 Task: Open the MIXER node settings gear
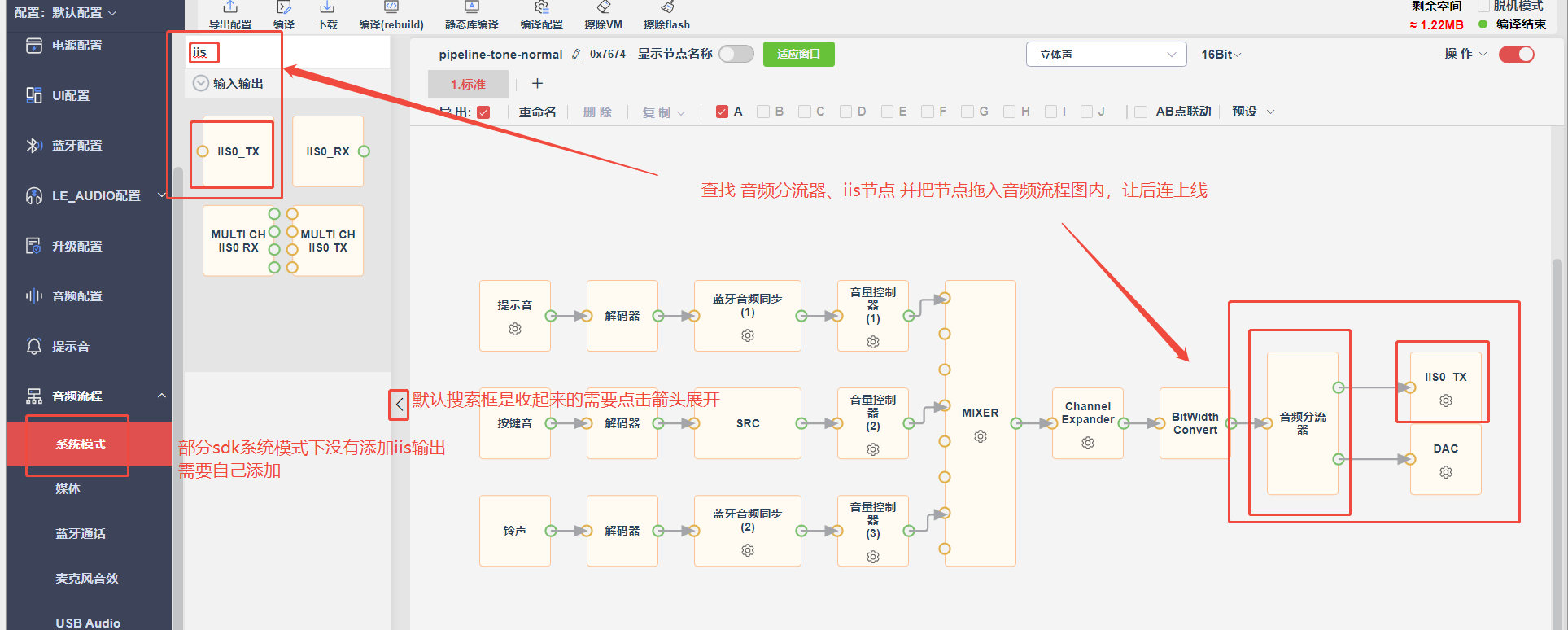pos(981,436)
